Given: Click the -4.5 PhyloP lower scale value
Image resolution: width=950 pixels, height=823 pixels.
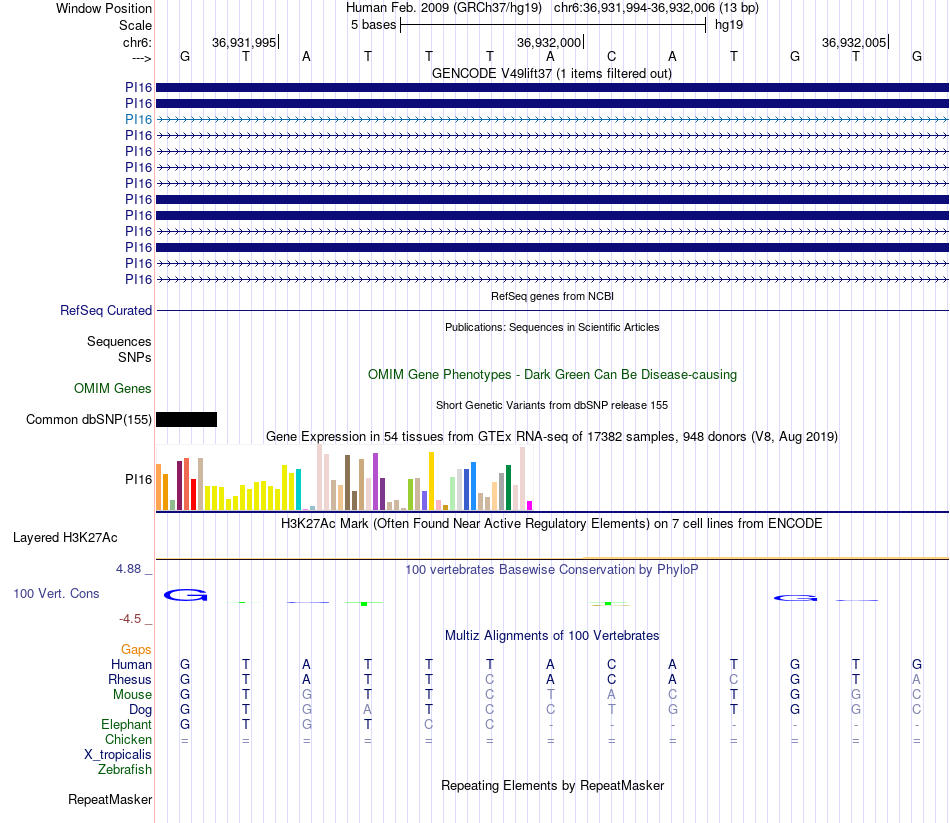Looking at the screenshot, I should point(130,619).
